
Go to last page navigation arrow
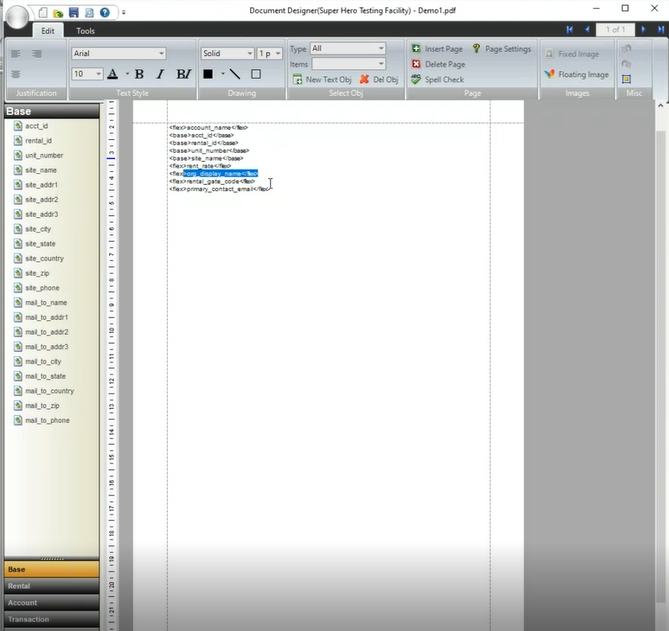[x=660, y=29]
